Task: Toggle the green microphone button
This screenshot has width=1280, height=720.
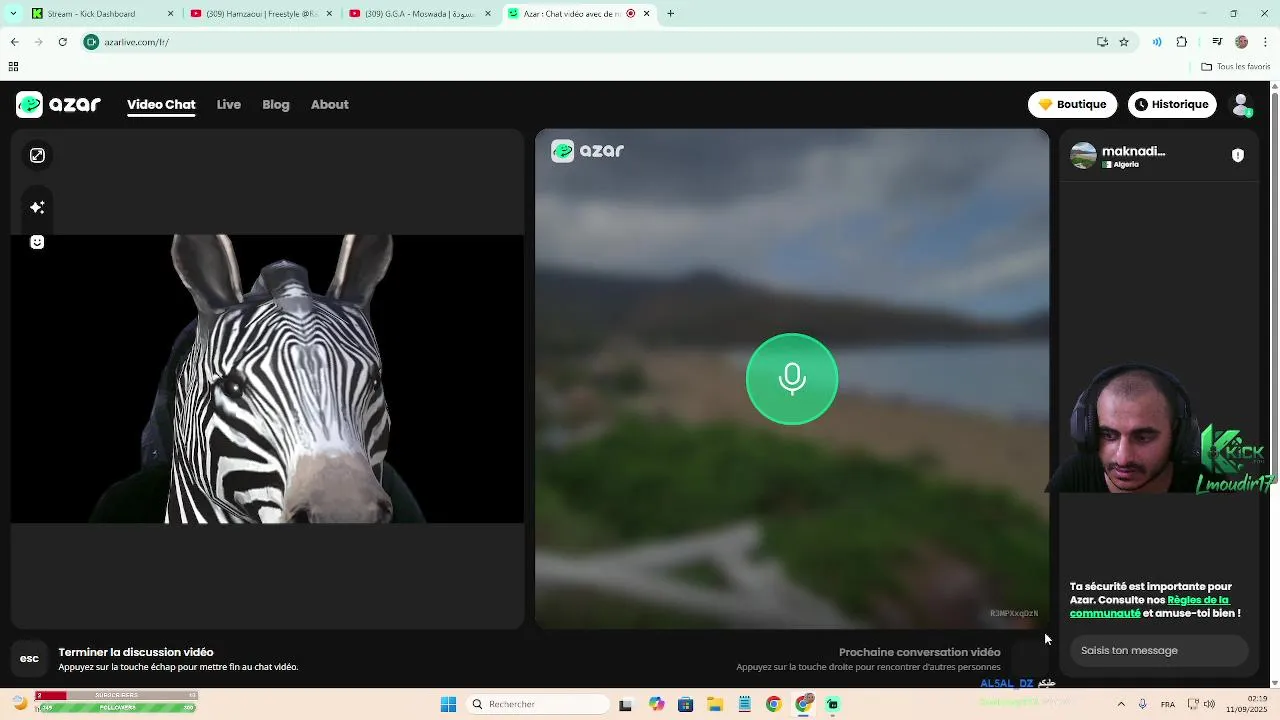Action: (x=792, y=379)
